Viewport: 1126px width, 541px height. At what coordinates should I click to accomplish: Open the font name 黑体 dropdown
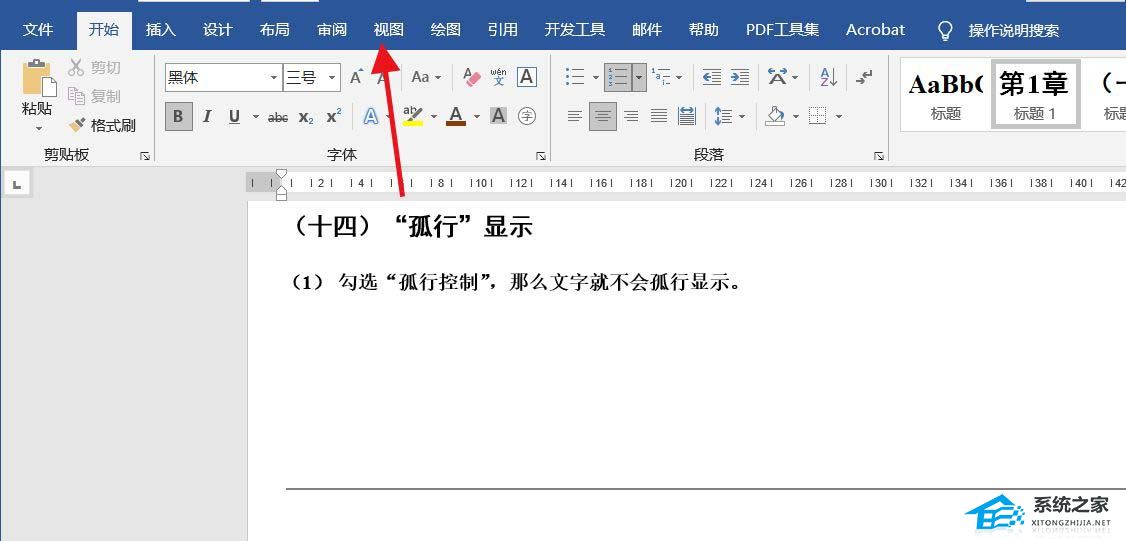(274, 78)
